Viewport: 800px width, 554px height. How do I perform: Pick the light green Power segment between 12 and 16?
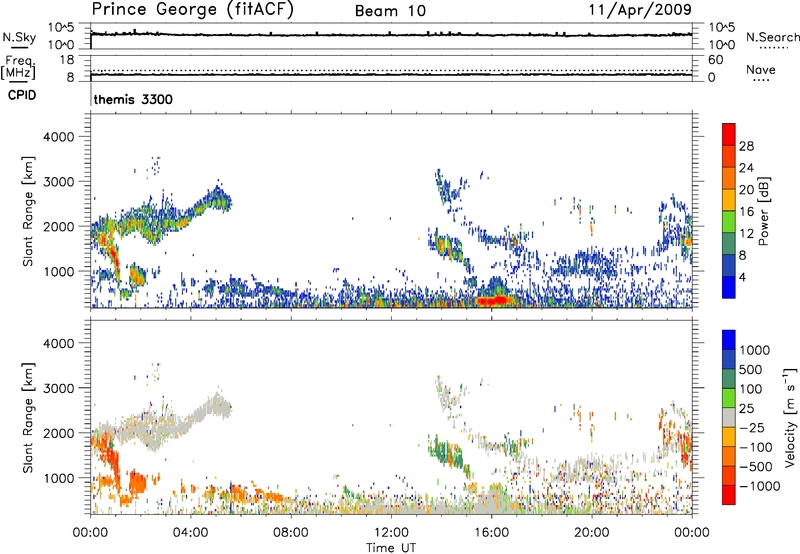pyautogui.click(x=729, y=222)
